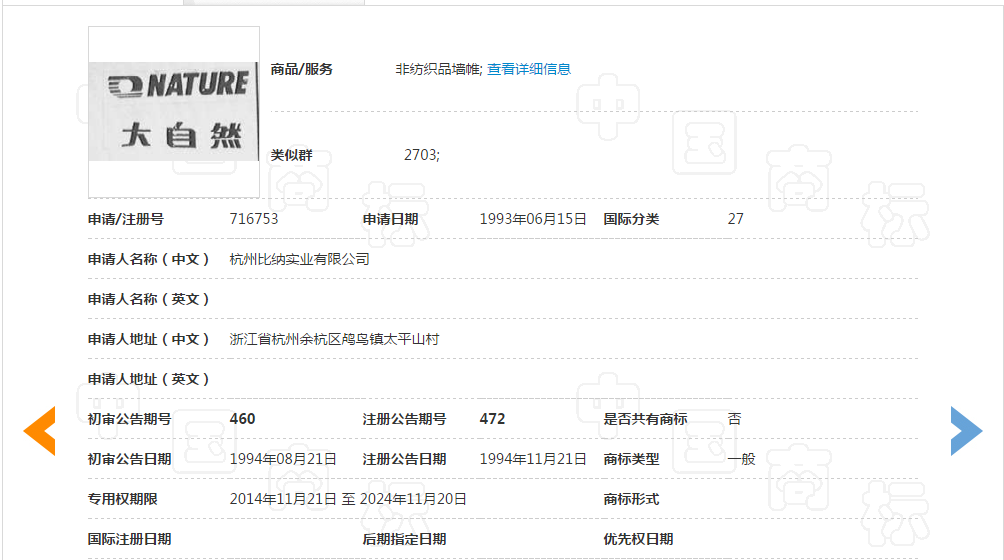This screenshot has width=1004, height=560.
Task: Click the 商品/服务 label
Action: [x=302, y=69]
